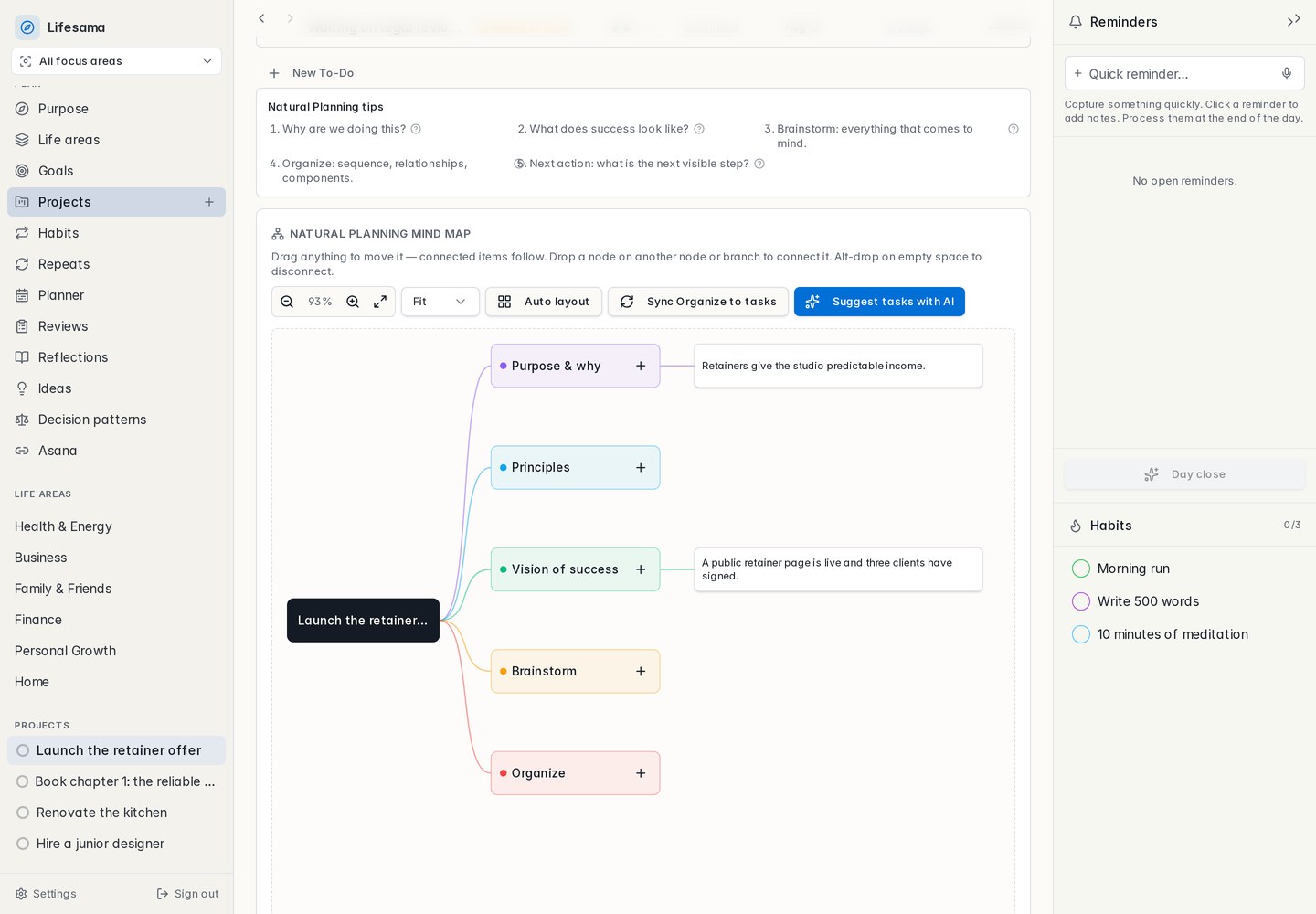
Task: Select the Launch the retainer root node
Action: [363, 621]
